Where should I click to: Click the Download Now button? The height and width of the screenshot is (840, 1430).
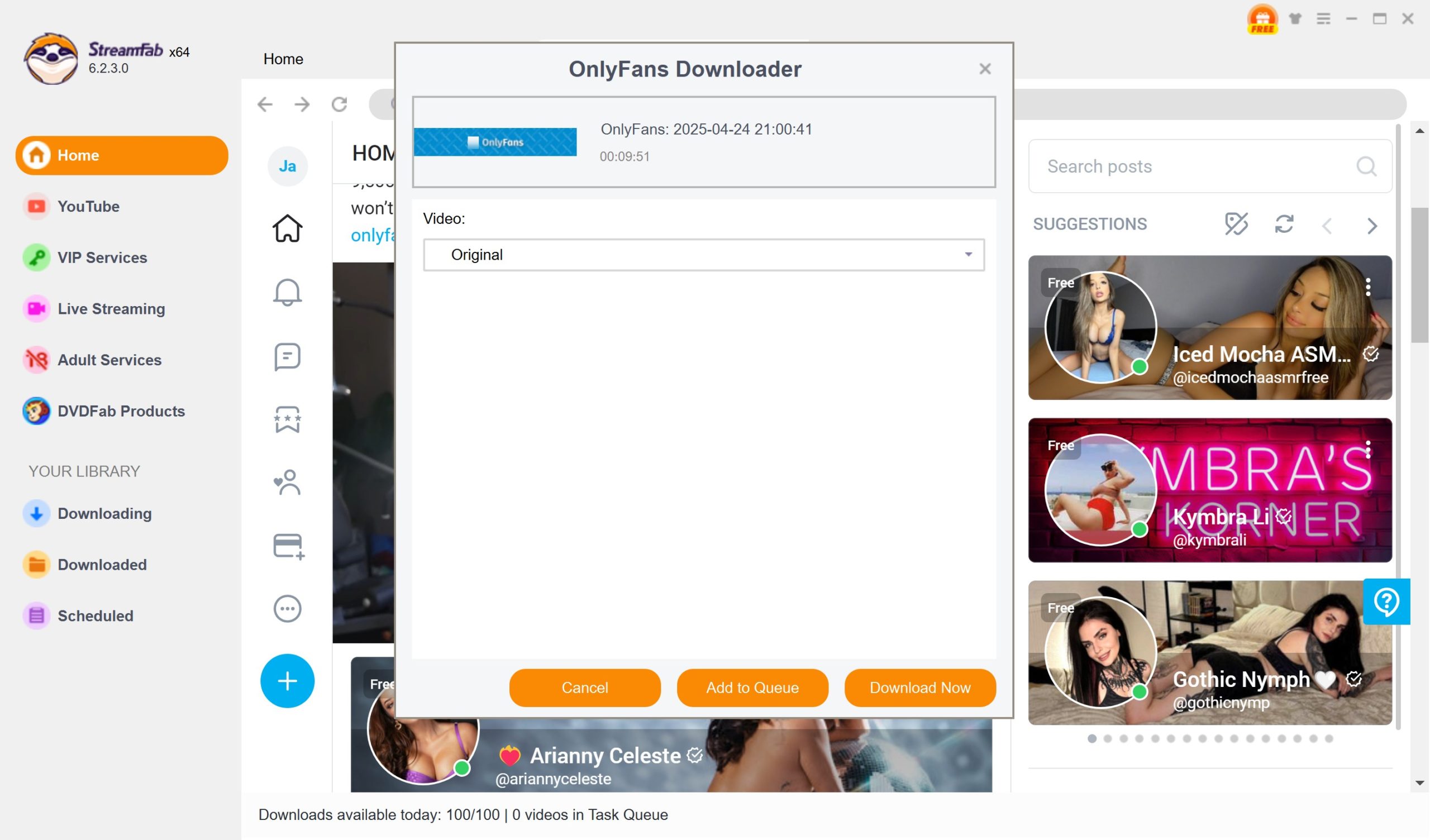921,688
